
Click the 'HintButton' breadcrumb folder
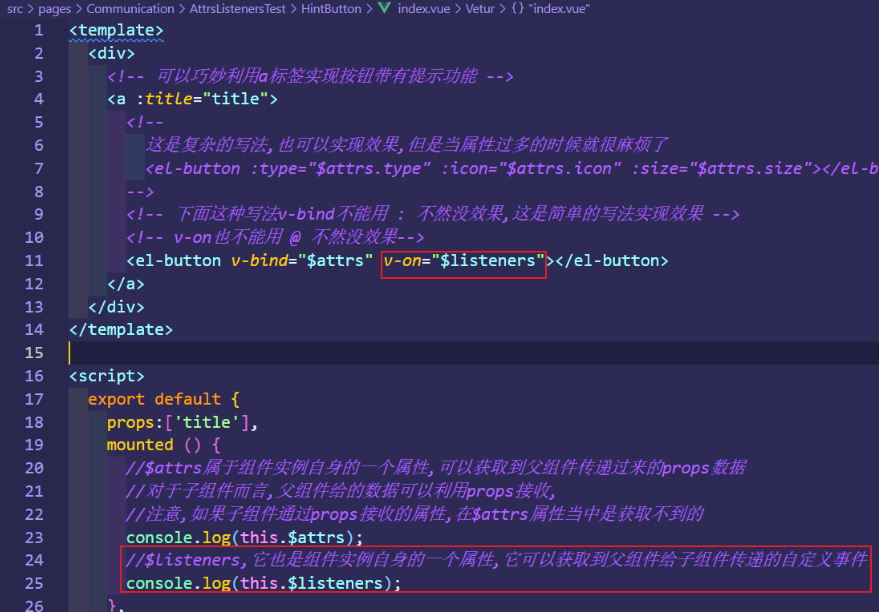(331, 9)
